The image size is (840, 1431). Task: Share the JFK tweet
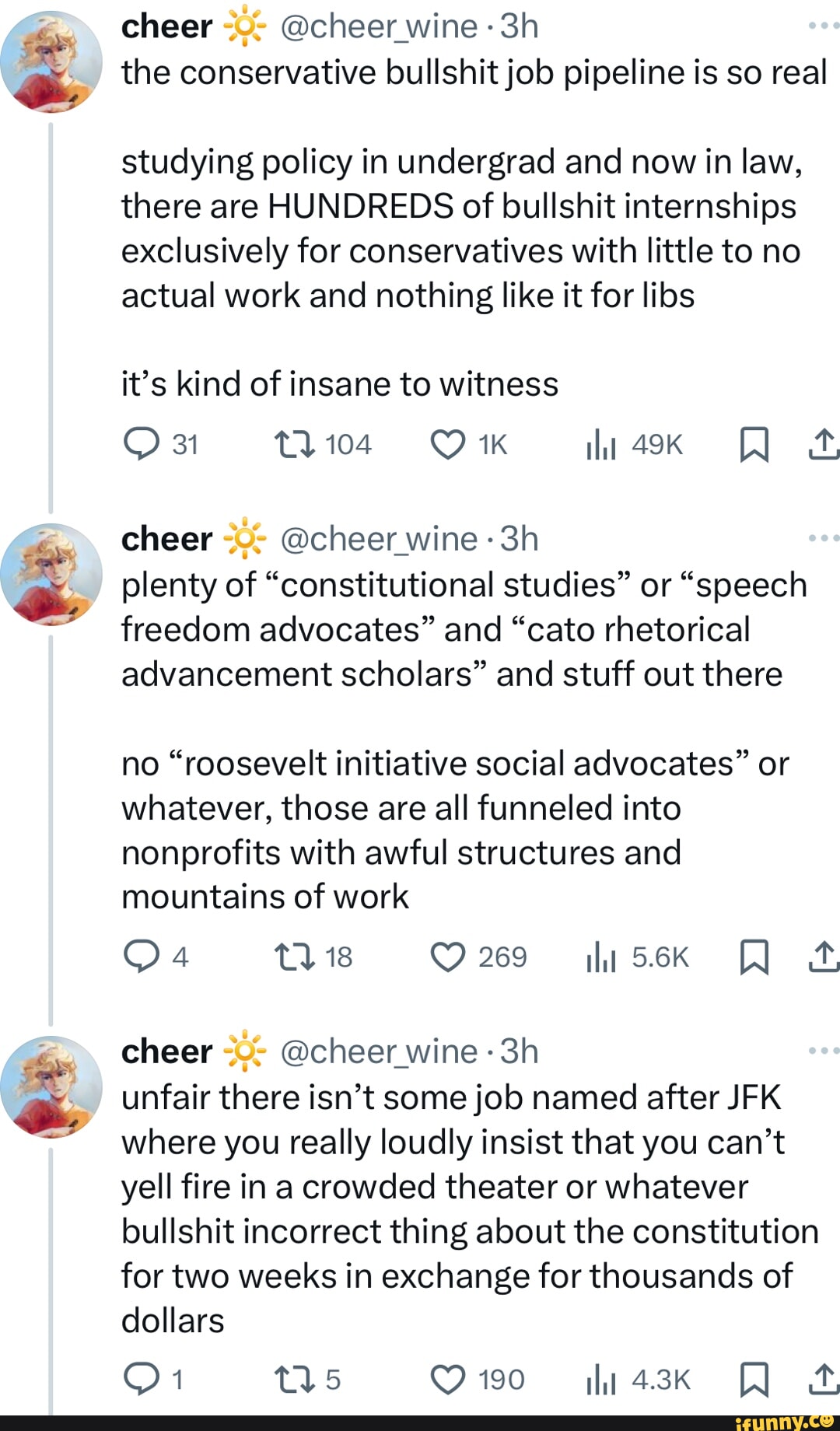pyautogui.click(x=823, y=1380)
